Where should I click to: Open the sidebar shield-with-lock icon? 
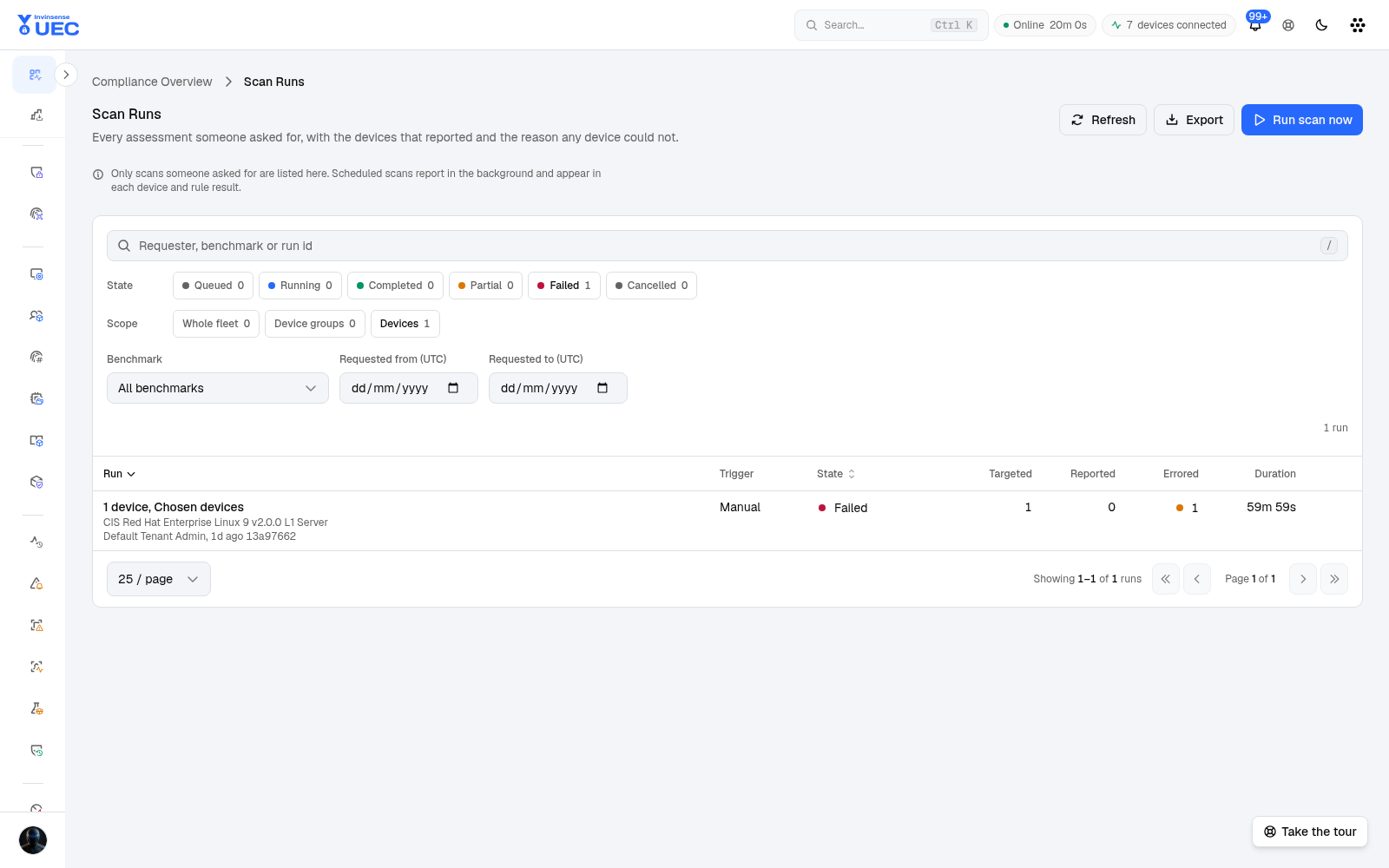pos(36,173)
